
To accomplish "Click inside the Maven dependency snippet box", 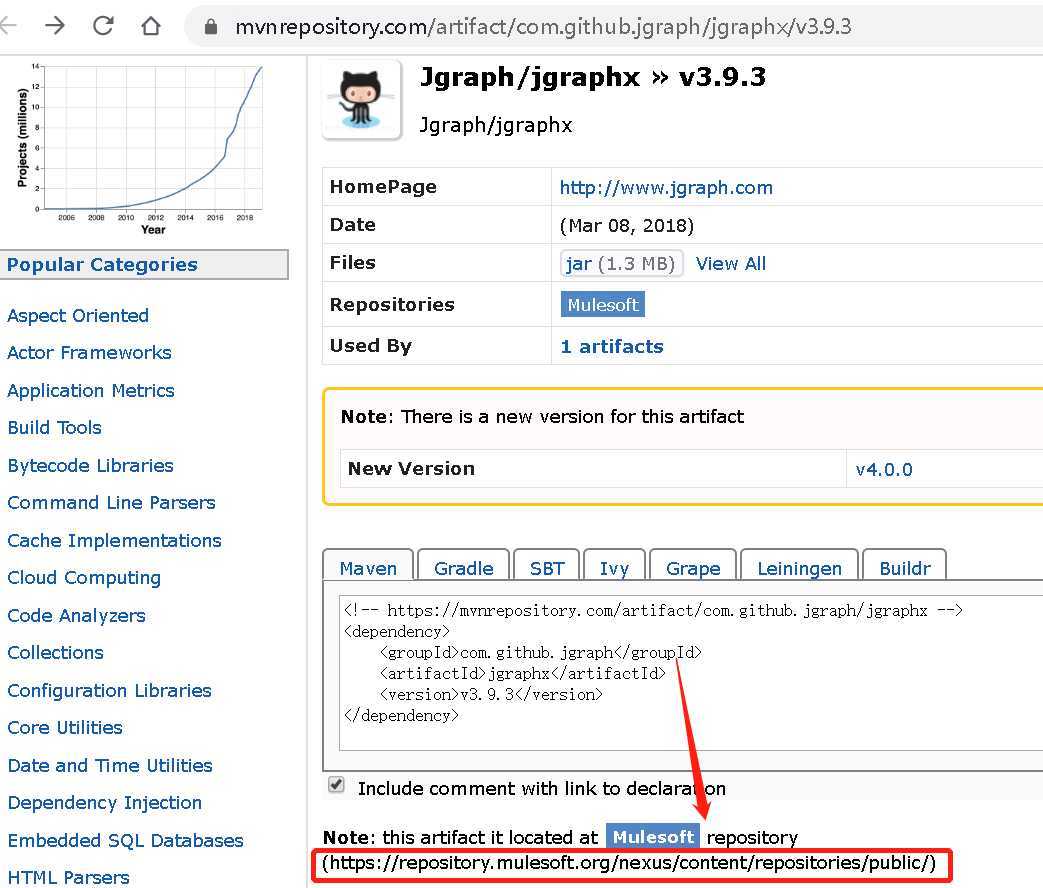I will (x=691, y=673).
